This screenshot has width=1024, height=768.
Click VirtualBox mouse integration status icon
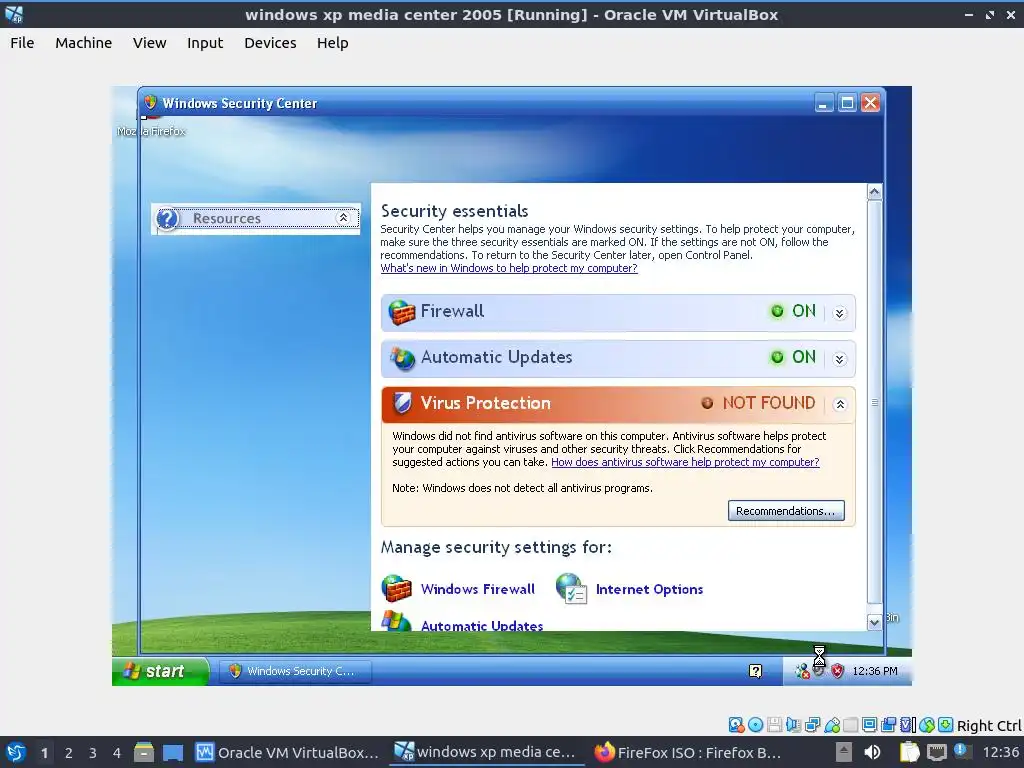pyautogui.click(x=926, y=725)
